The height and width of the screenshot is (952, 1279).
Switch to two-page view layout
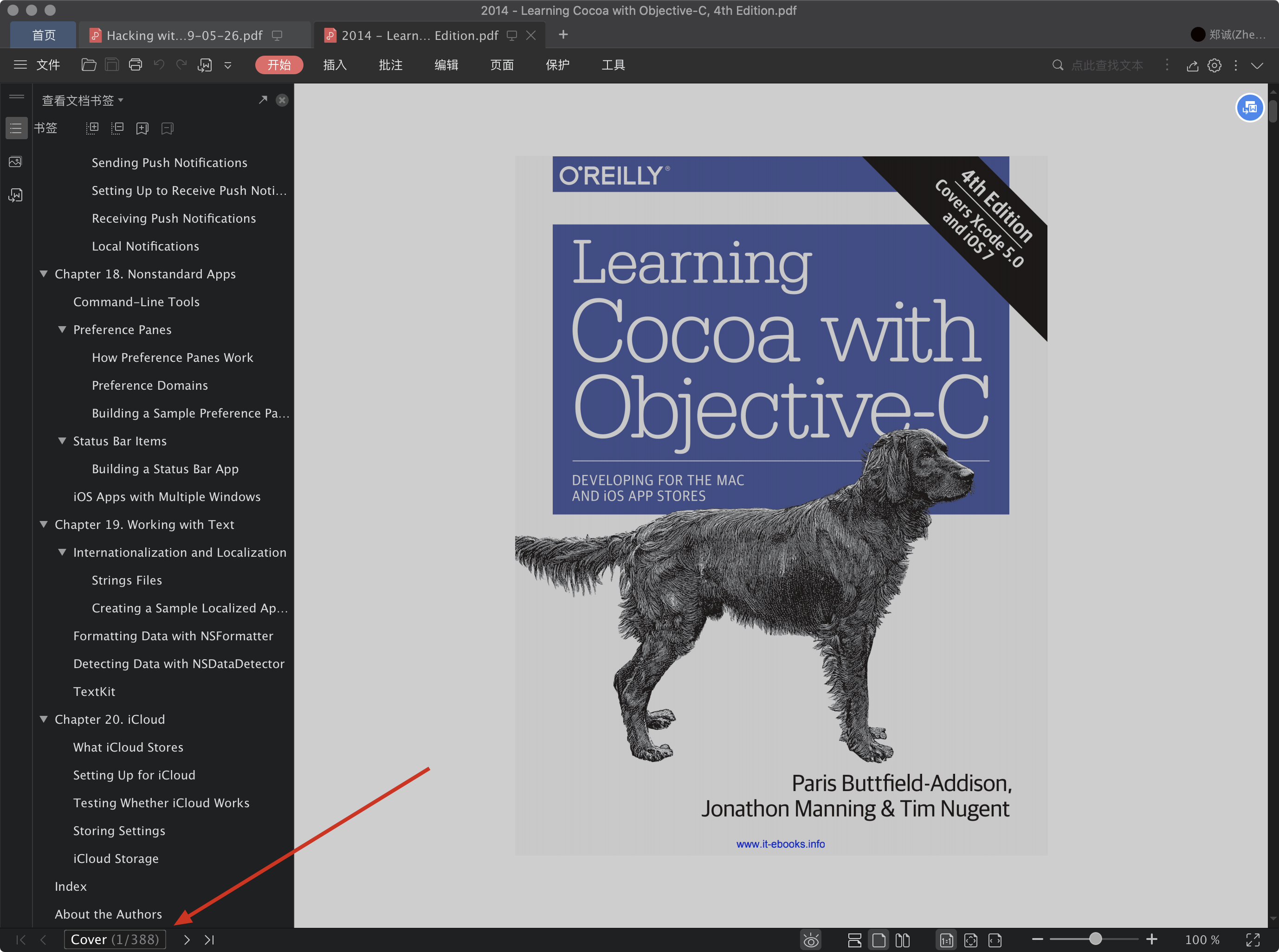click(903, 940)
